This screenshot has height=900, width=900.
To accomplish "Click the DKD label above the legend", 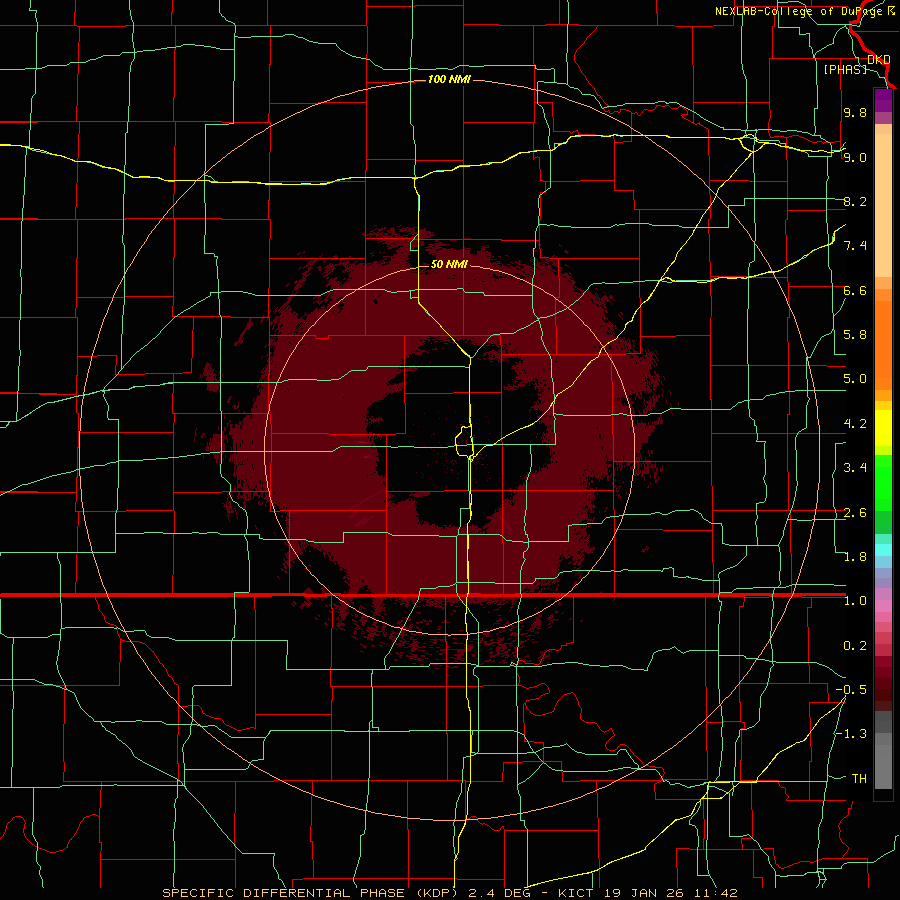I will coord(879,59).
